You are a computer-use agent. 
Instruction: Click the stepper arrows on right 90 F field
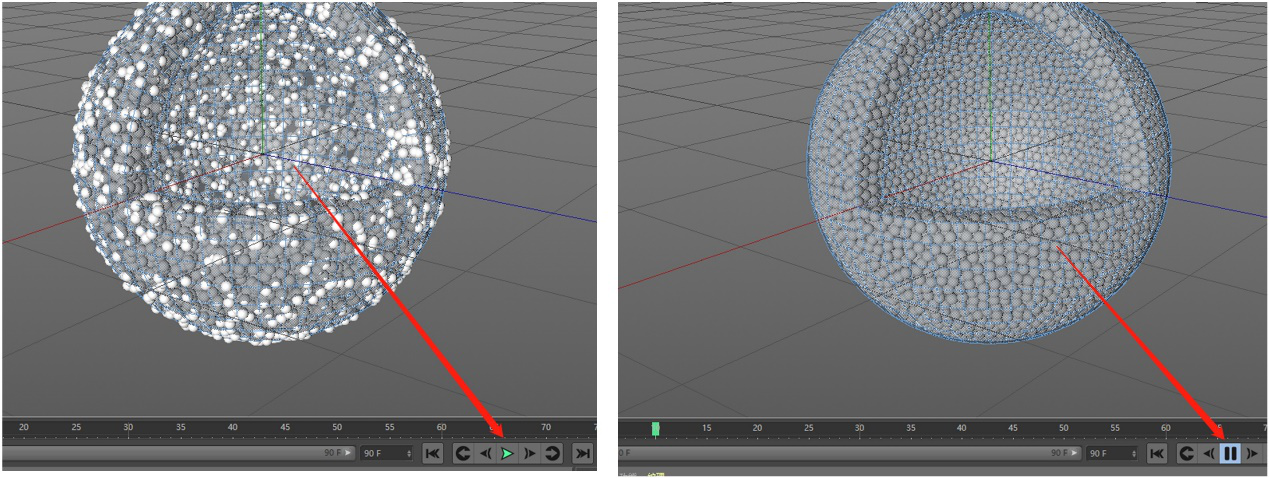[1133, 454]
